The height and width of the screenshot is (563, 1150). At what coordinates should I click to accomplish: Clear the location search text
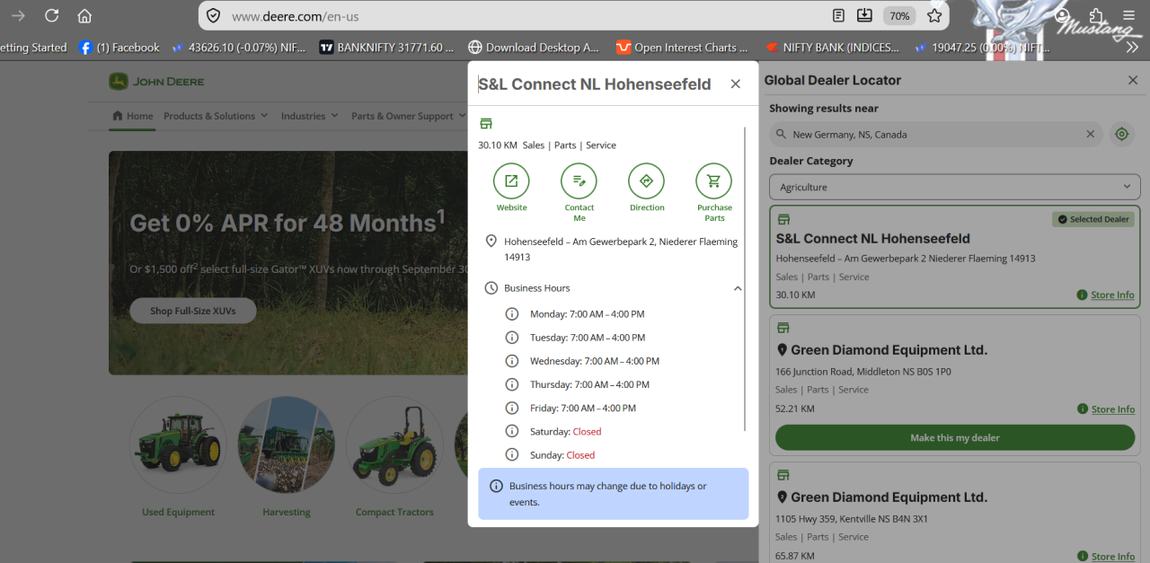[1090, 134]
